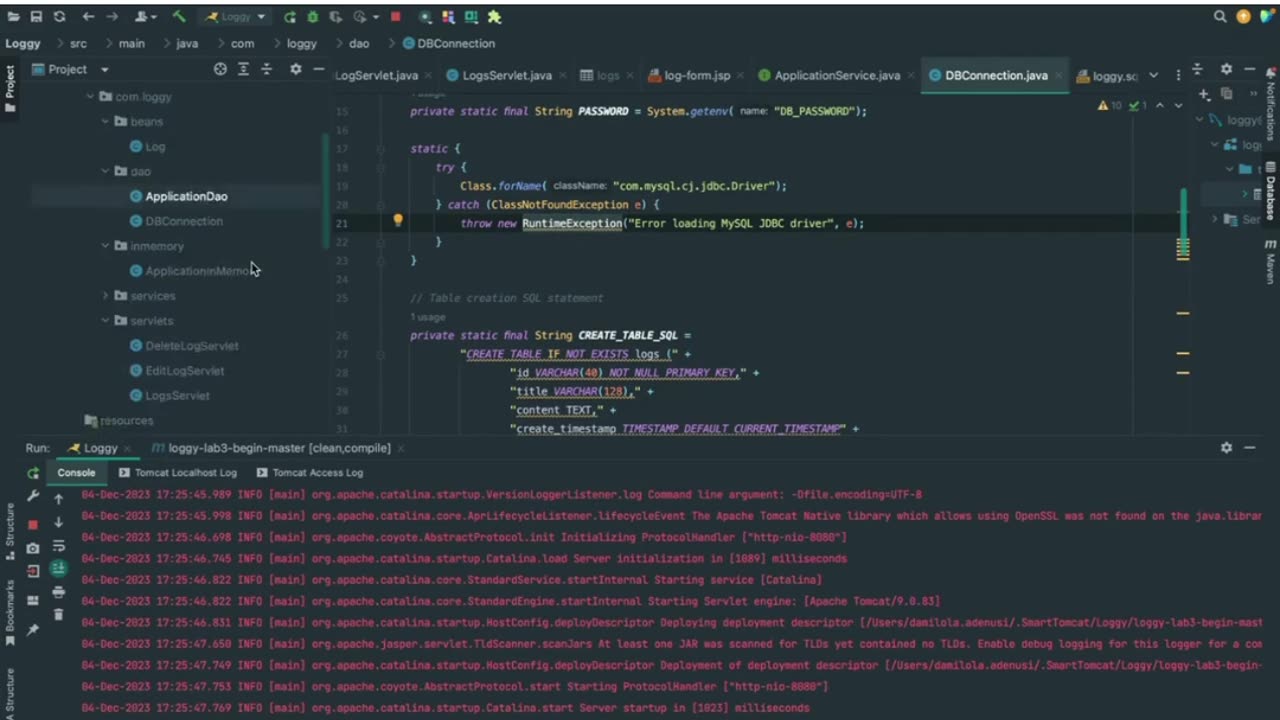Collapse the com.loggy package
Image resolution: width=1280 pixels, height=720 pixels.
(90, 97)
